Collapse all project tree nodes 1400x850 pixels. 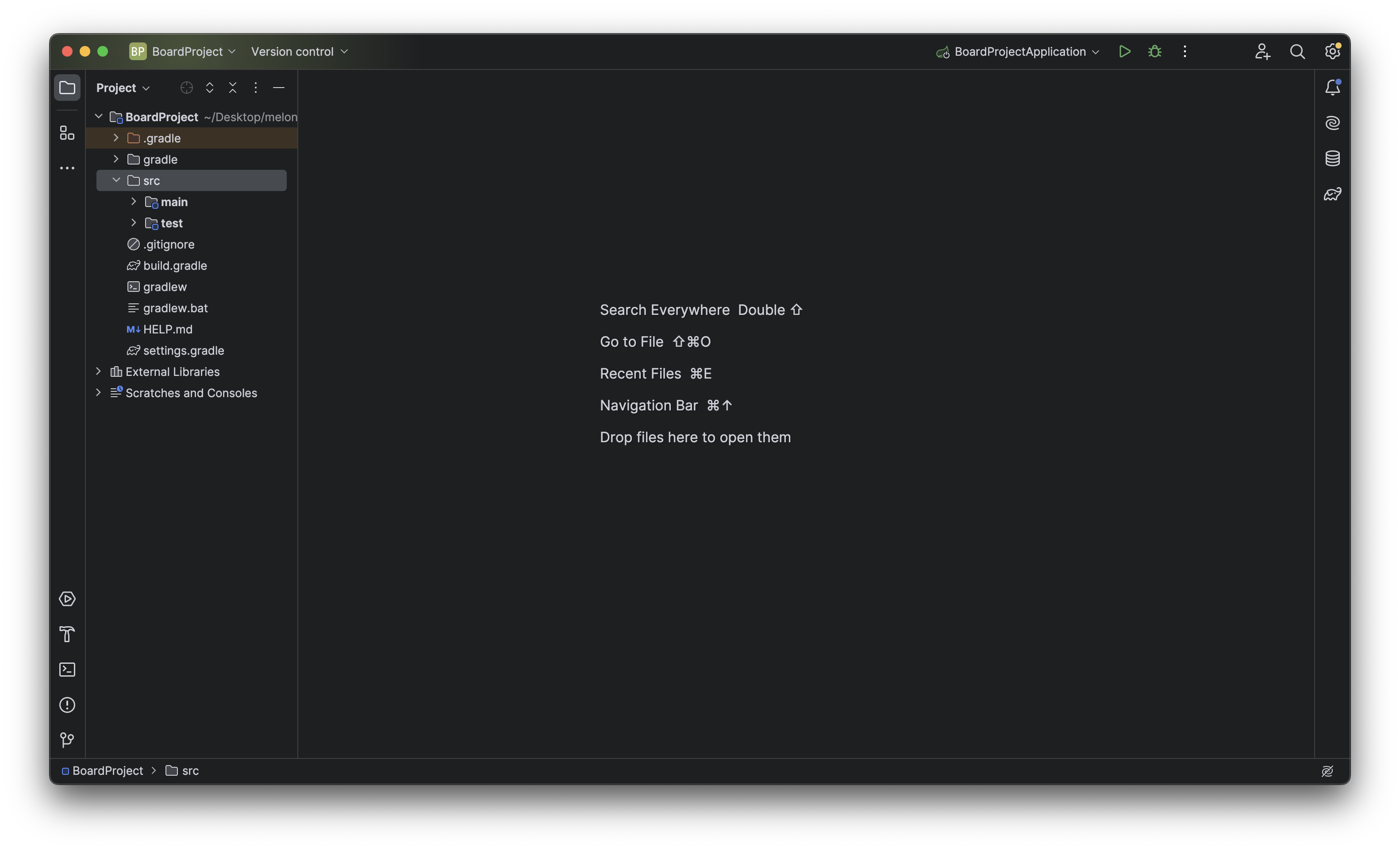232,88
